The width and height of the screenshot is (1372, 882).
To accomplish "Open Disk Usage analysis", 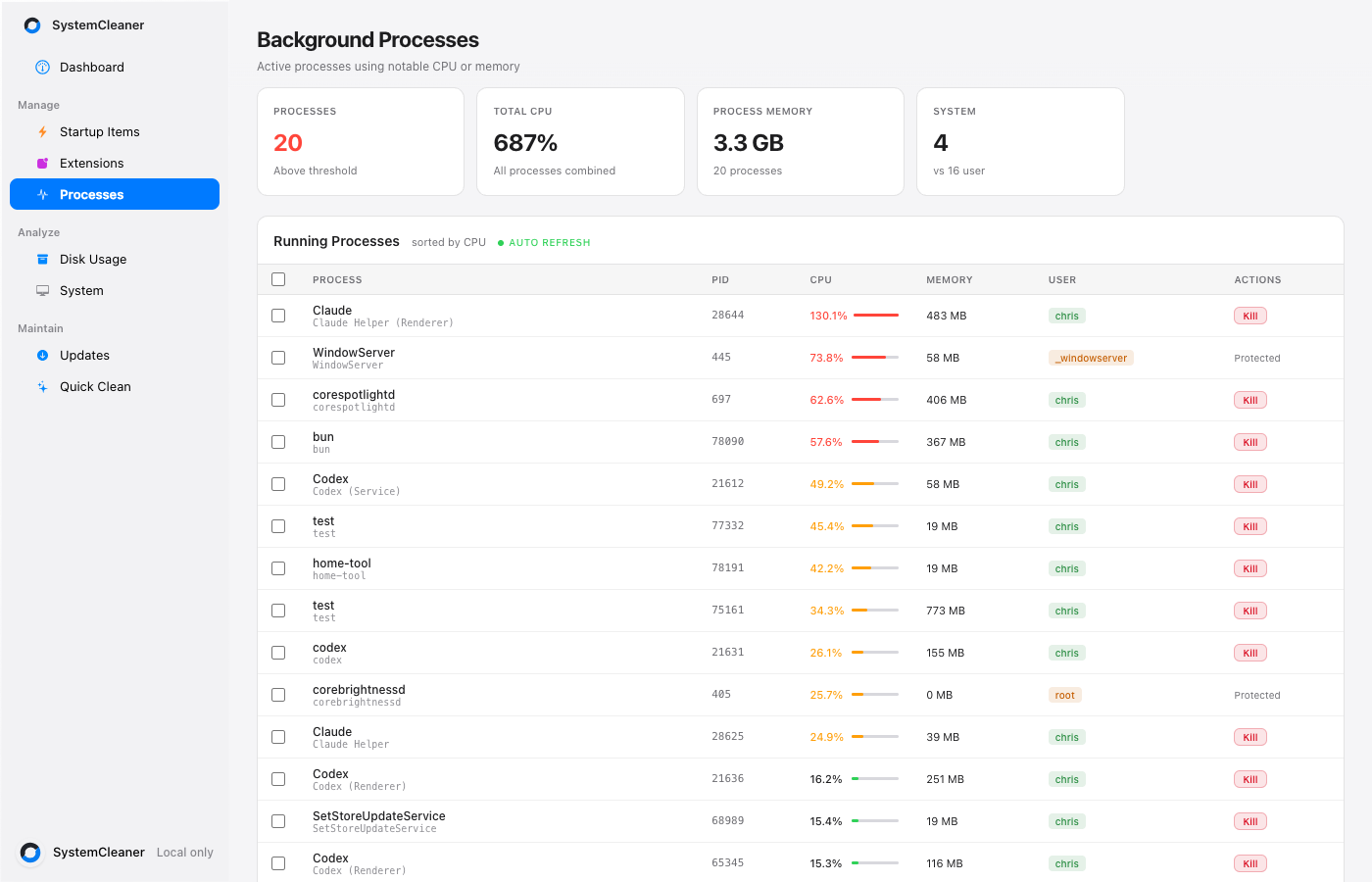I will [x=115, y=260].
